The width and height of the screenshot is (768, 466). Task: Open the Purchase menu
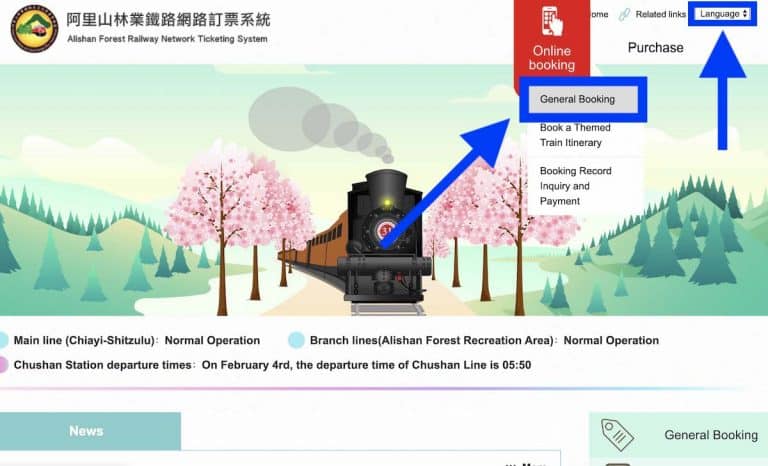point(655,48)
